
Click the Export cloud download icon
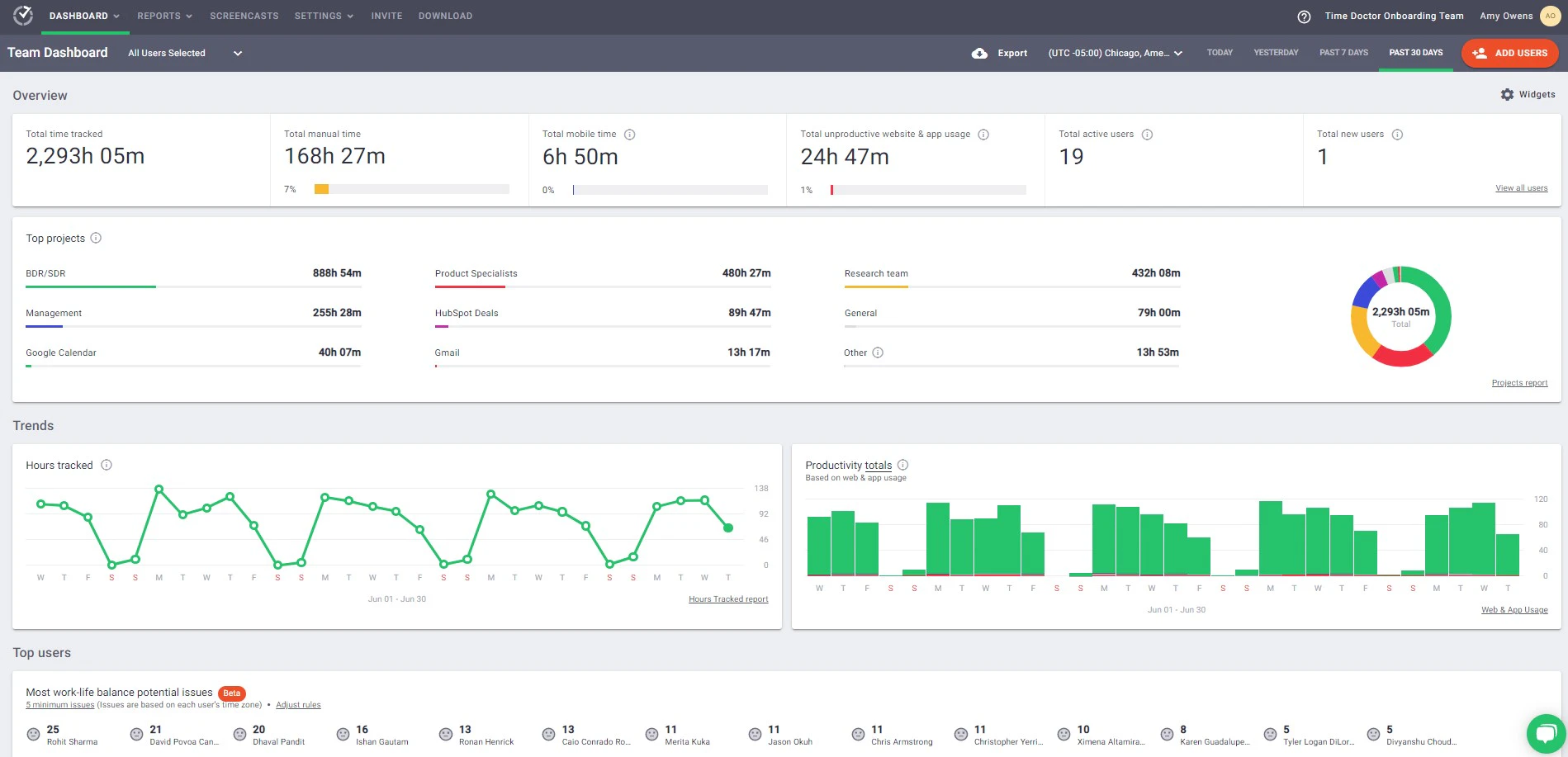979,54
